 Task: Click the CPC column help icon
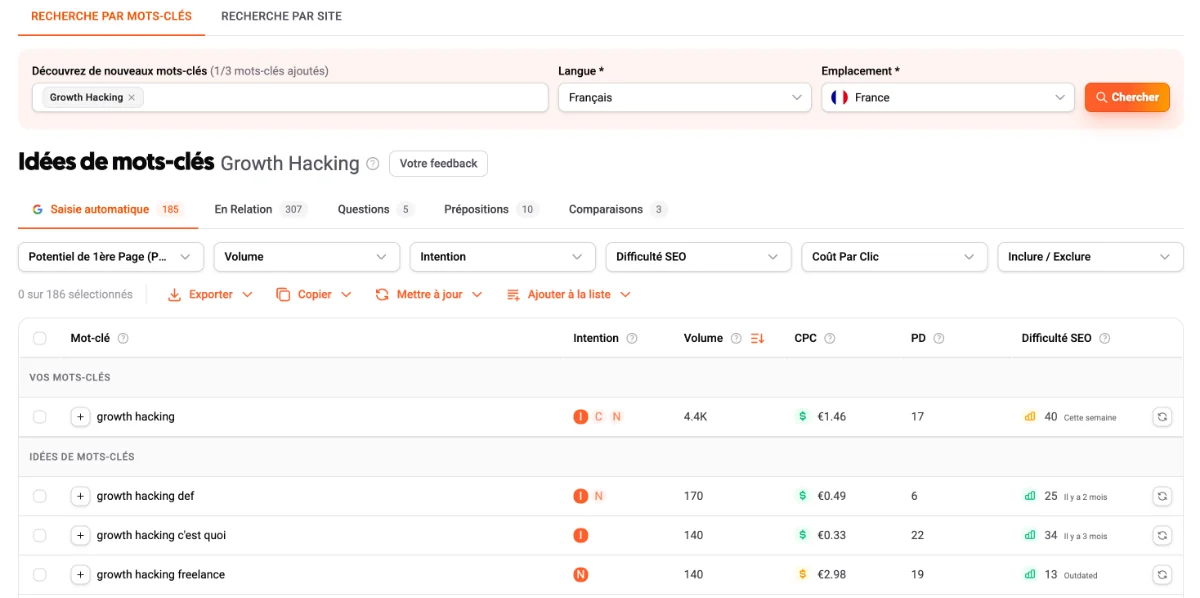(x=830, y=339)
